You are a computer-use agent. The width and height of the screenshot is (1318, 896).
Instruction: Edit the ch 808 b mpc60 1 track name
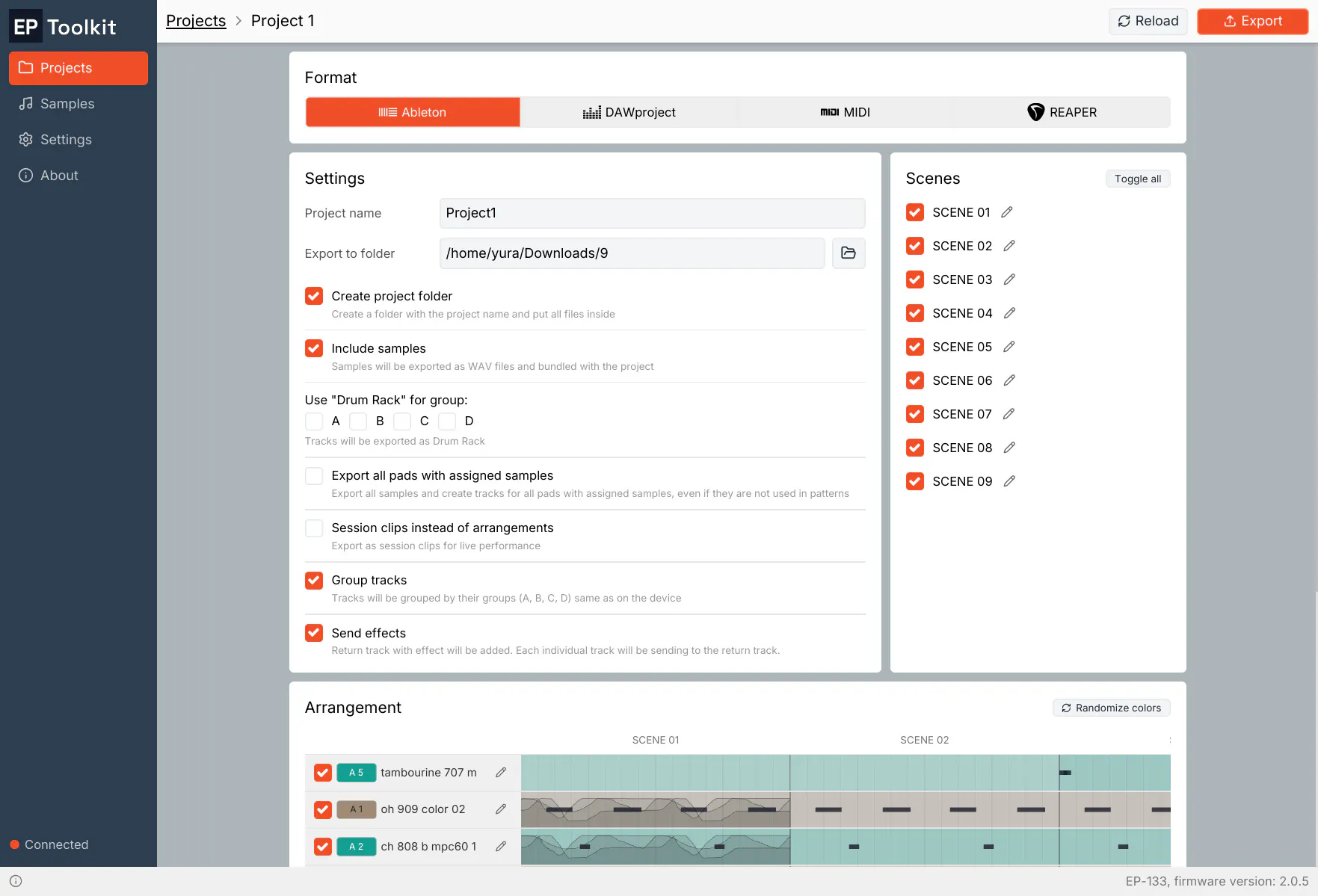click(x=501, y=847)
